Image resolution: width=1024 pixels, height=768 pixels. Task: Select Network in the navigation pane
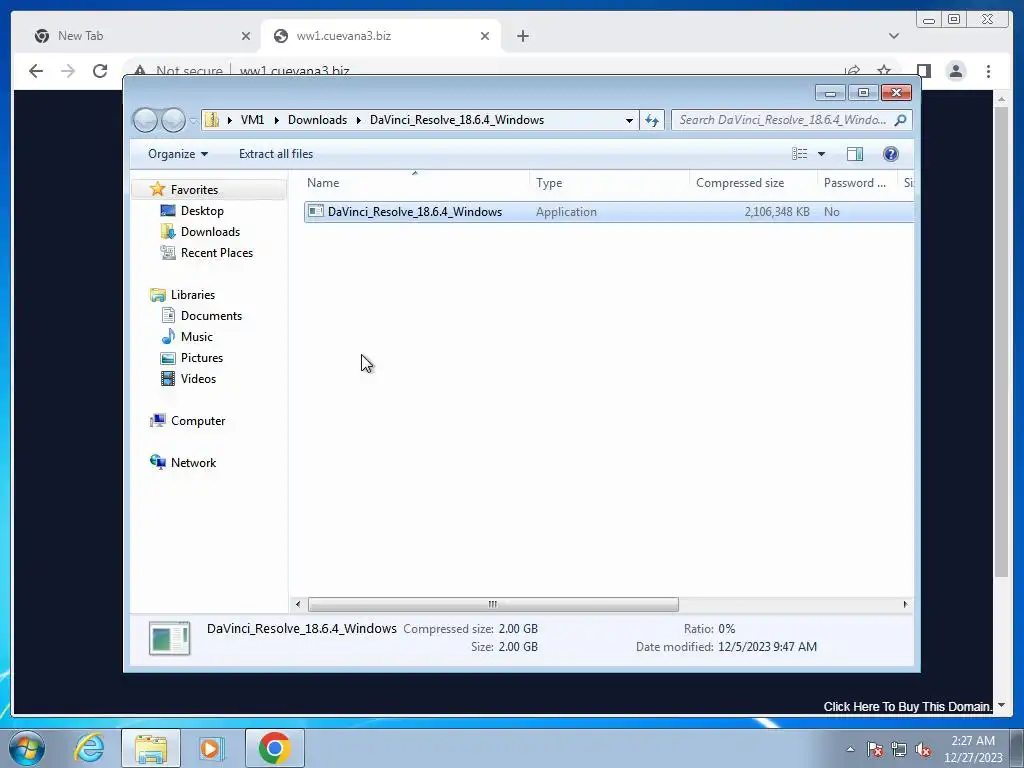pyautogui.click(x=193, y=462)
